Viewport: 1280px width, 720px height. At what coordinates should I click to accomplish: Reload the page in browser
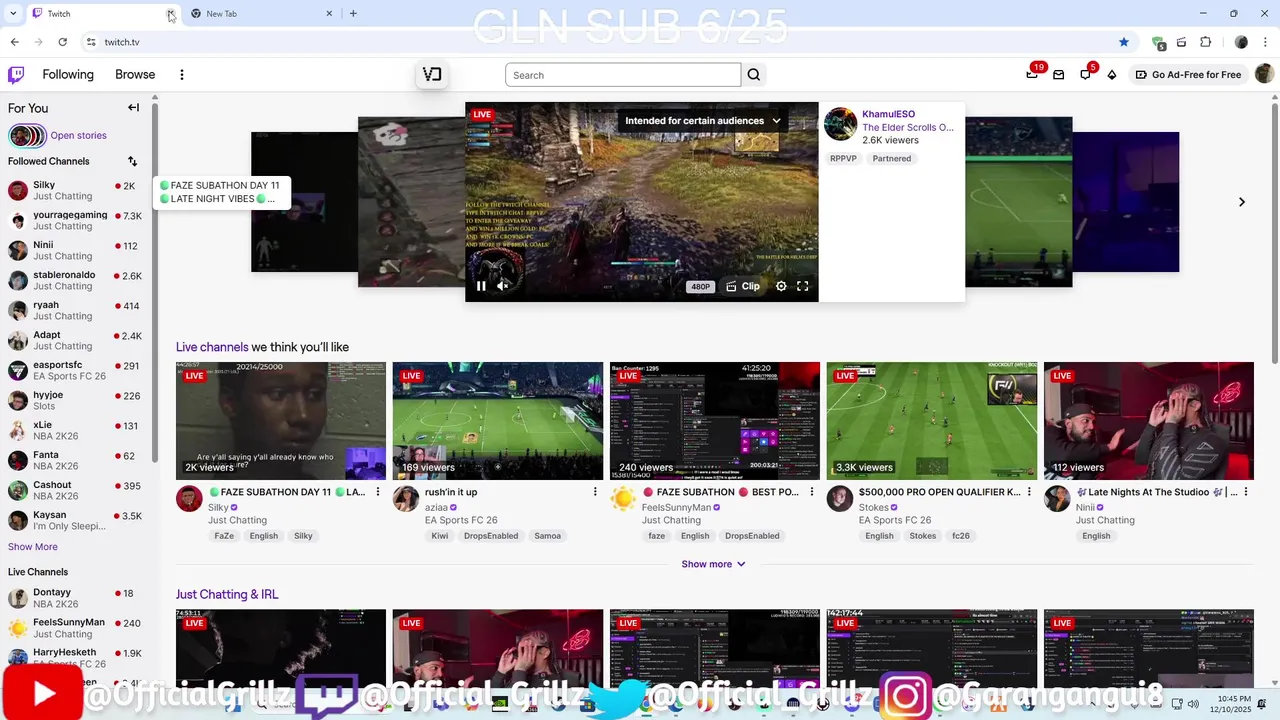pyautogui.click(x=62, y=42)
